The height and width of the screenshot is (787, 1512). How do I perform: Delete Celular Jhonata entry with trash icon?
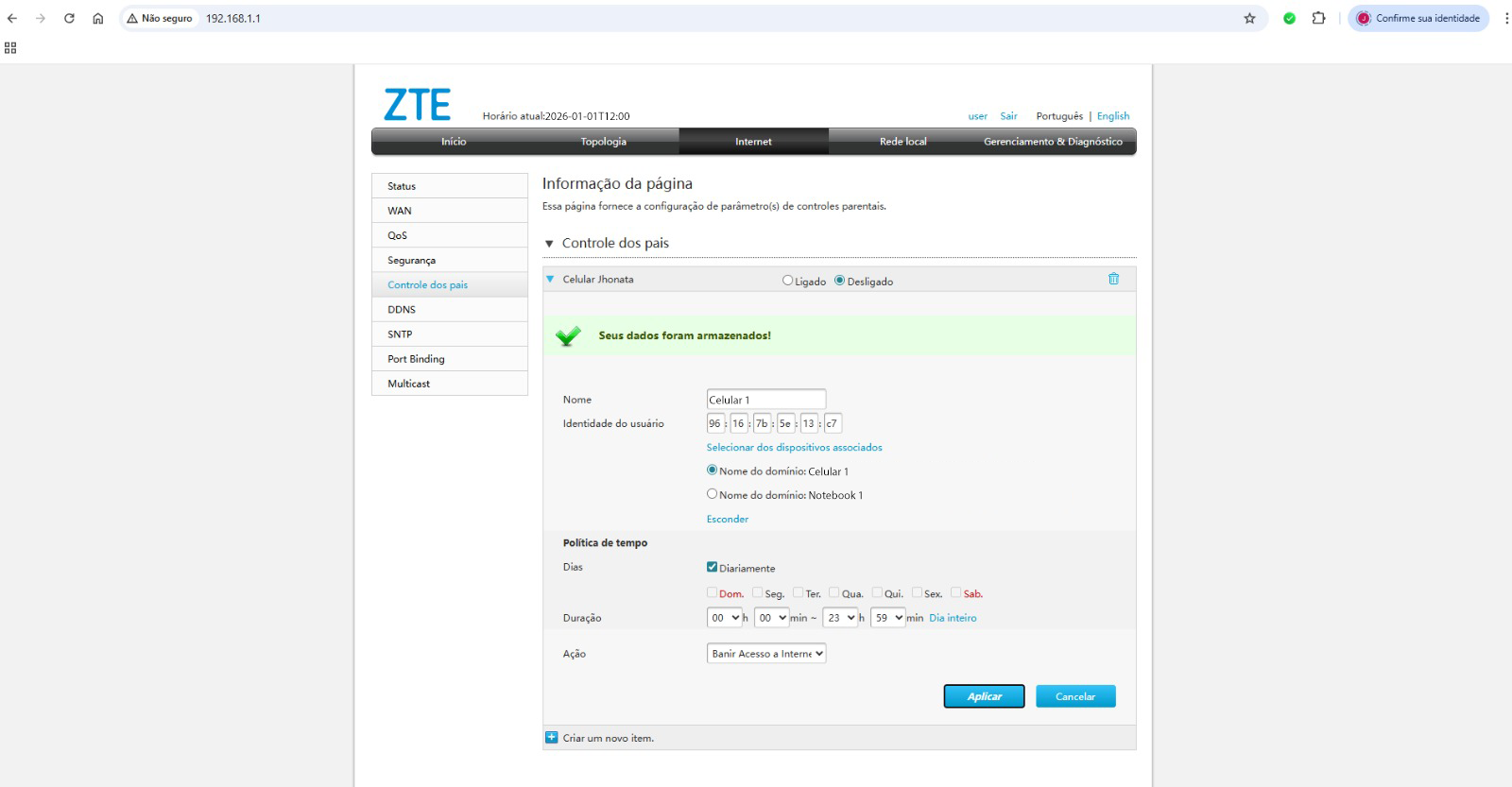point(1113,279)
